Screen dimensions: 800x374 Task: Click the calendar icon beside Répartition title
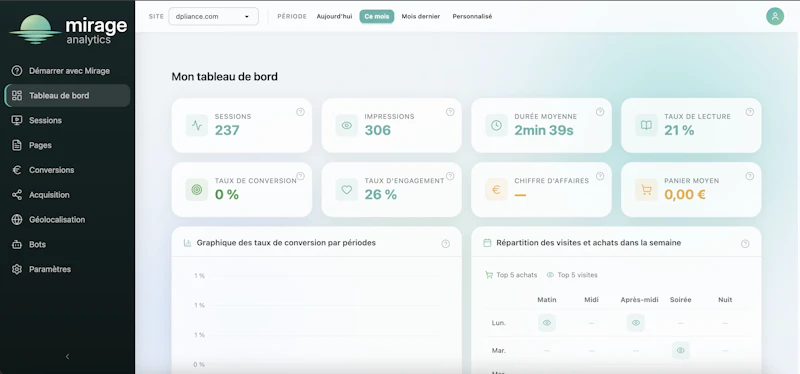(487, 243)
